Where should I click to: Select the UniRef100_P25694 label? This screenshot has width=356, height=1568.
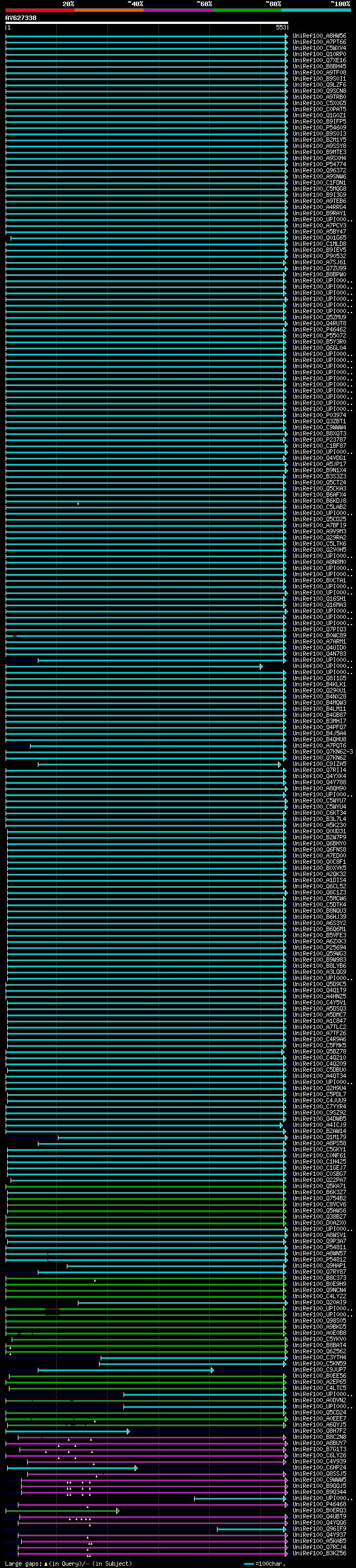tap(319, 947)
